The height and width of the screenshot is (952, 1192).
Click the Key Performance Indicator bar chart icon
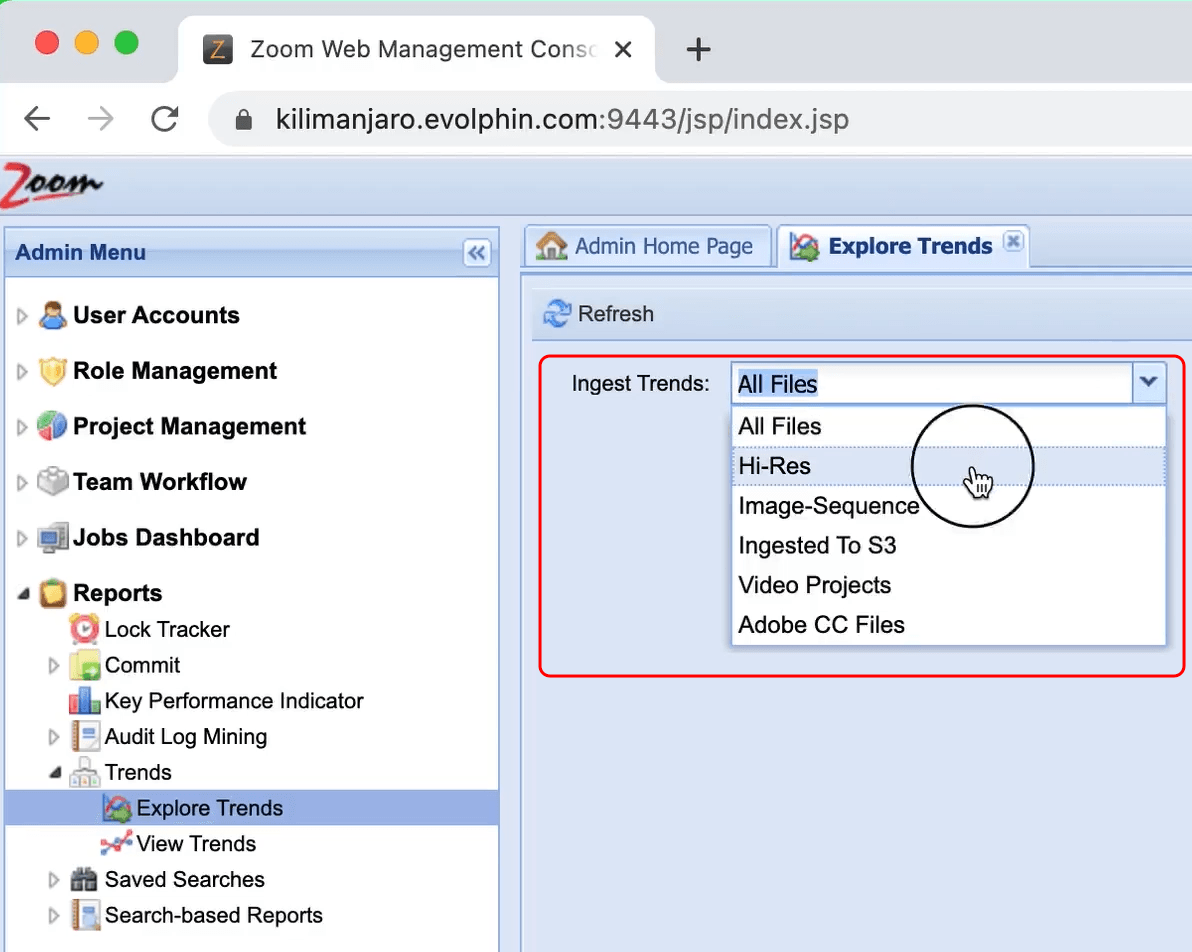click(x=84, y=700)
